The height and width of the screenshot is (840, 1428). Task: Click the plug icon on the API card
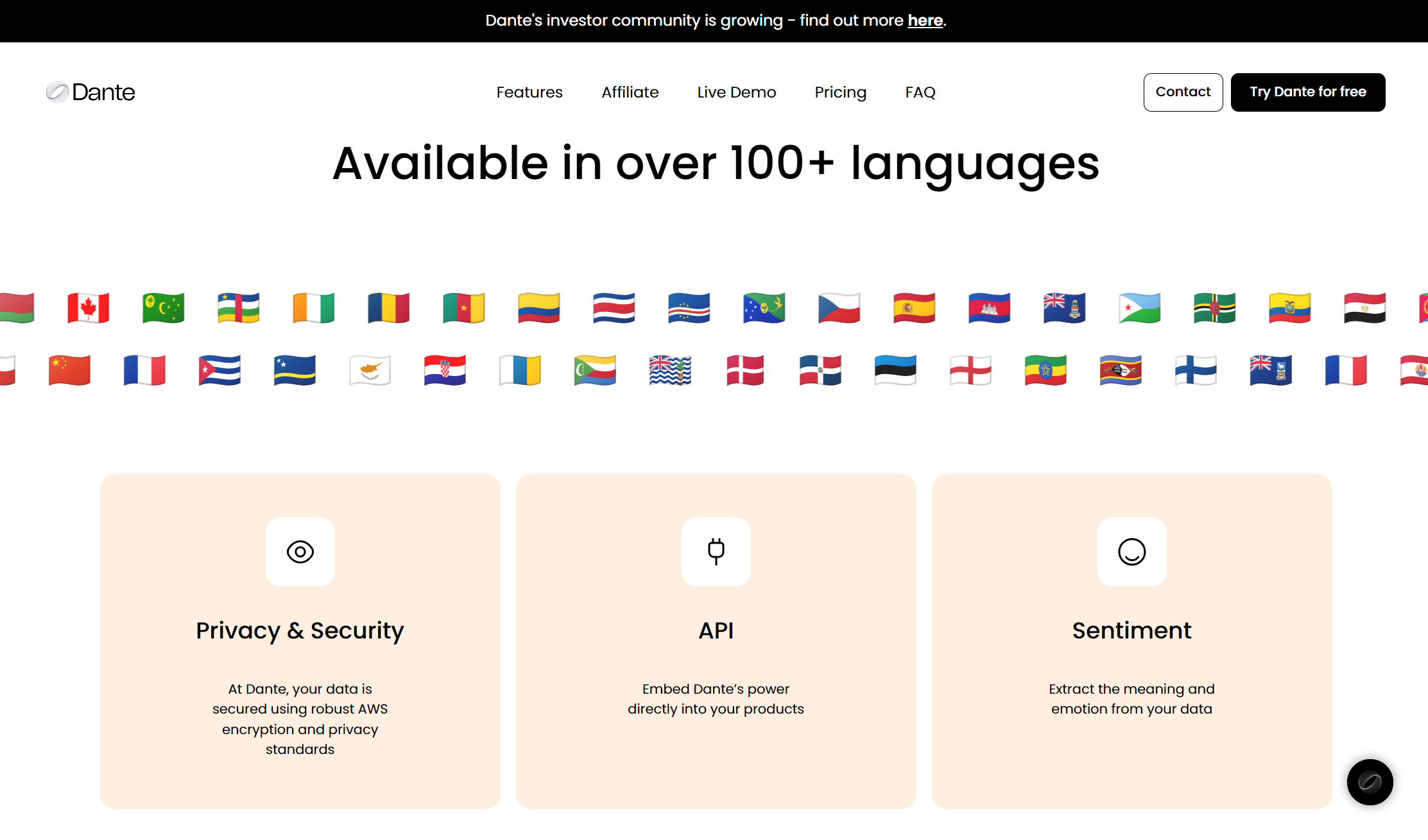tap(716, 552)
